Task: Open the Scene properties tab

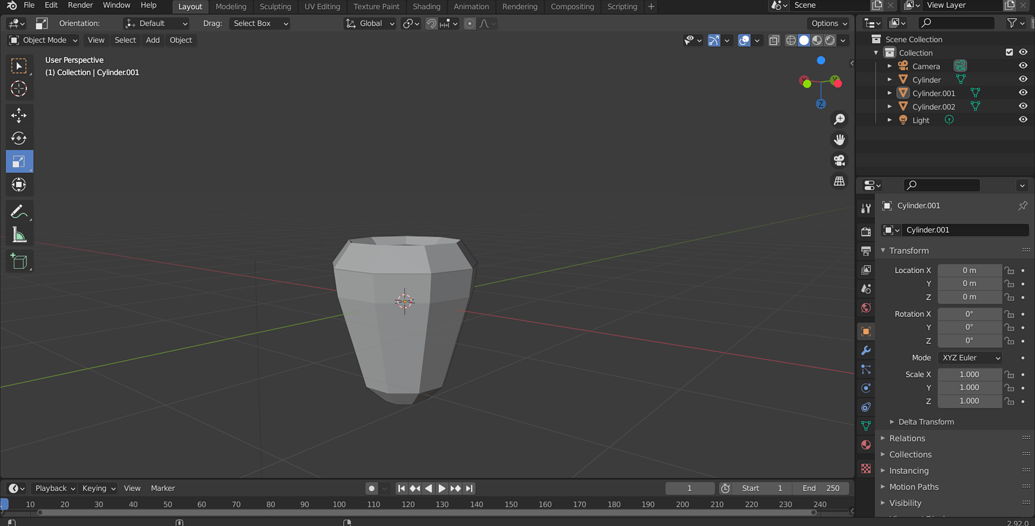Action: tap(866, 289)
